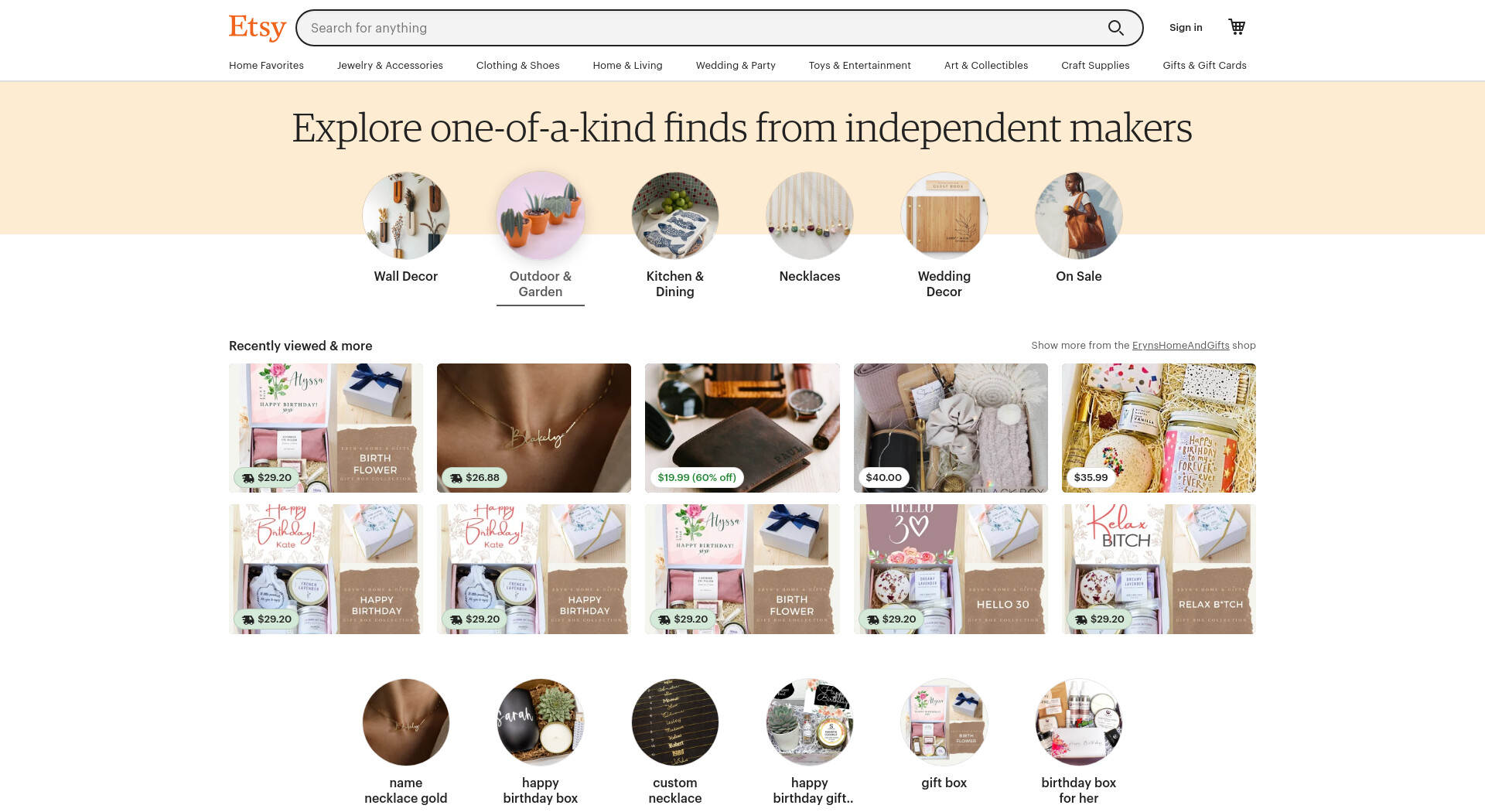This screenshot has height=812, width=1485.
Task: Open the gift box search circle
Action: pos(944,722)
